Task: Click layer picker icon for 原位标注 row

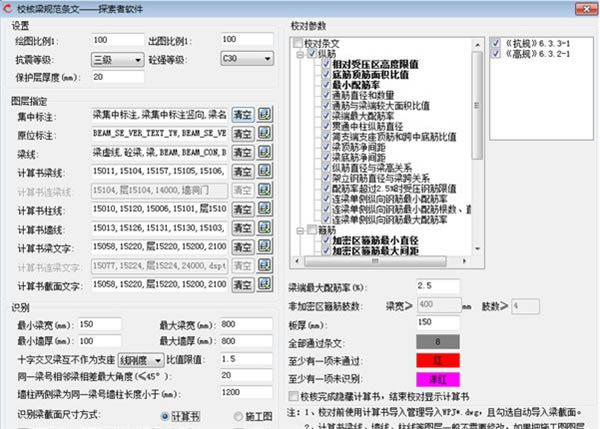Action: tap(264, 134)
